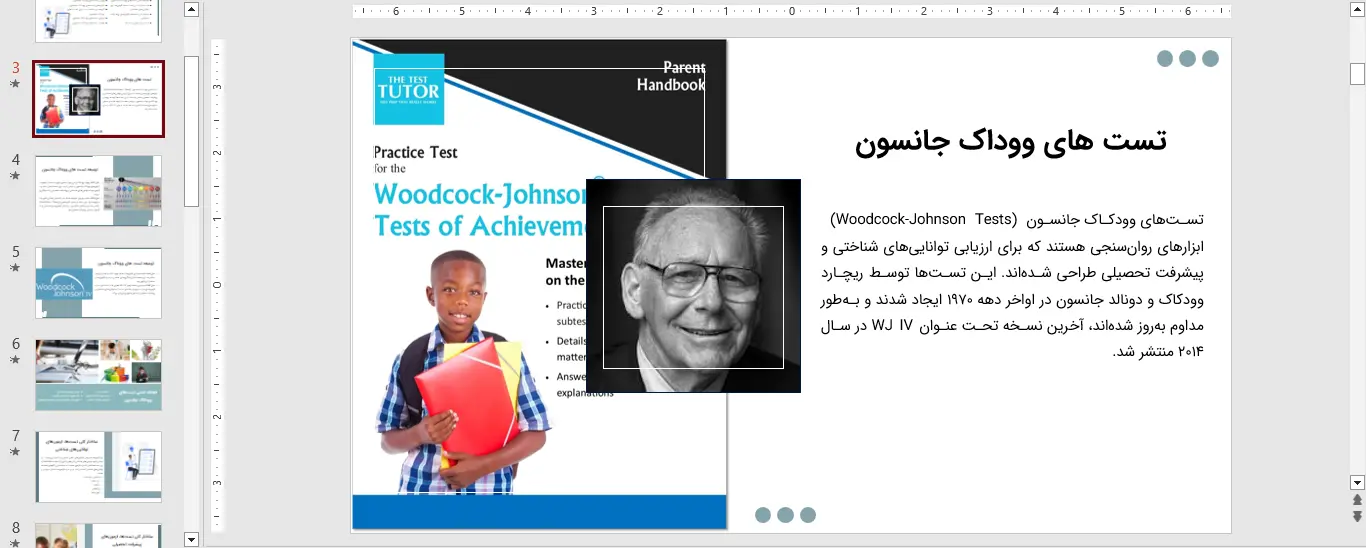Click the down arrow of thumbnail panel scrollbar
The width and height of the screenshot is (1366, 548).
tap(192, 539)
